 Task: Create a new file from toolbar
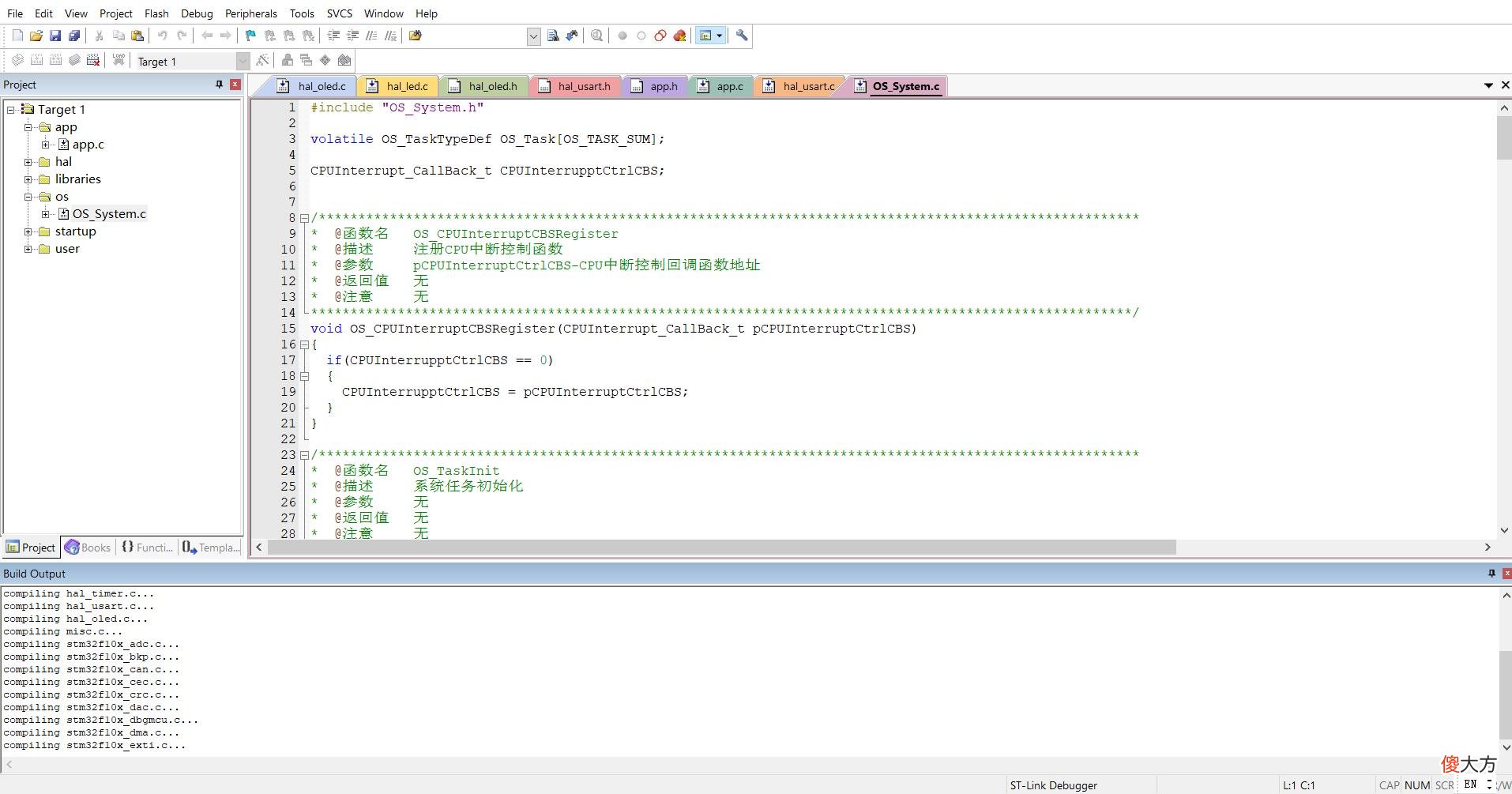point(17,36)
